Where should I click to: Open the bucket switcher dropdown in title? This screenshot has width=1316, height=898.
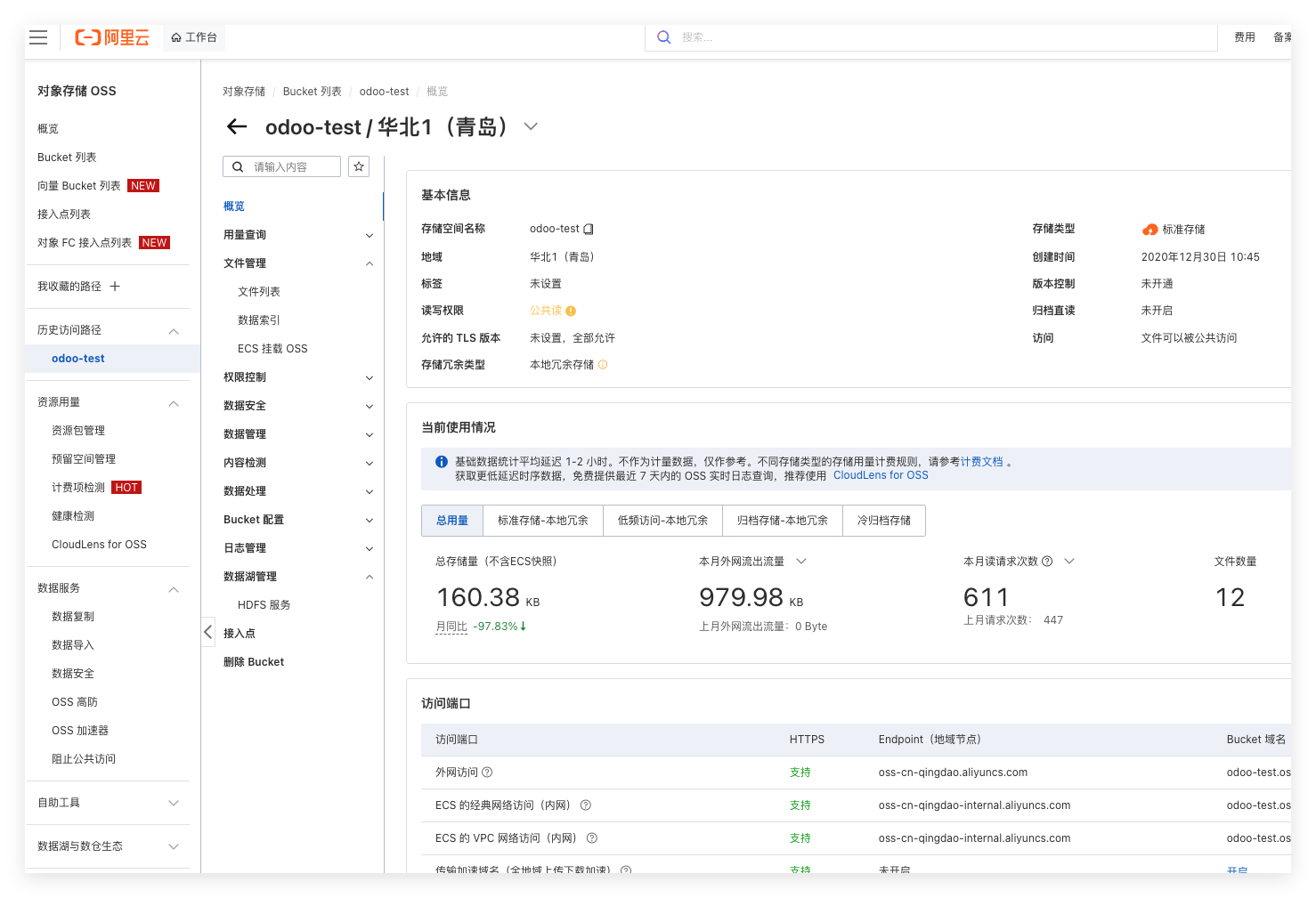coord(531,127)
